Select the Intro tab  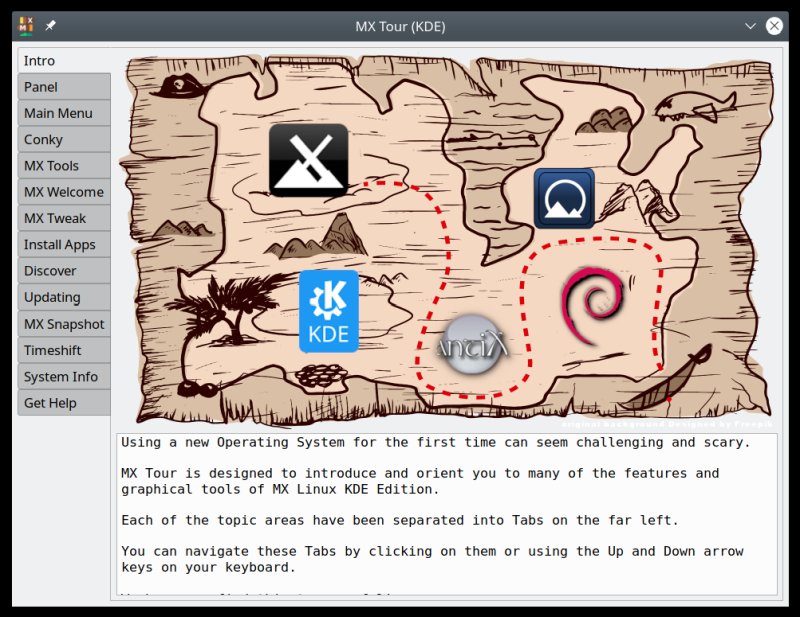(x=64, y=61)
